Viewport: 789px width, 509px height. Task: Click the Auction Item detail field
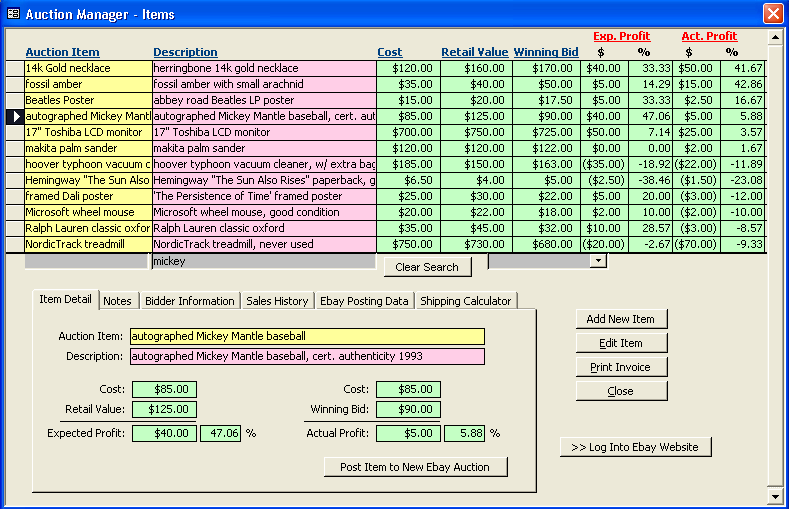(307, 336)
